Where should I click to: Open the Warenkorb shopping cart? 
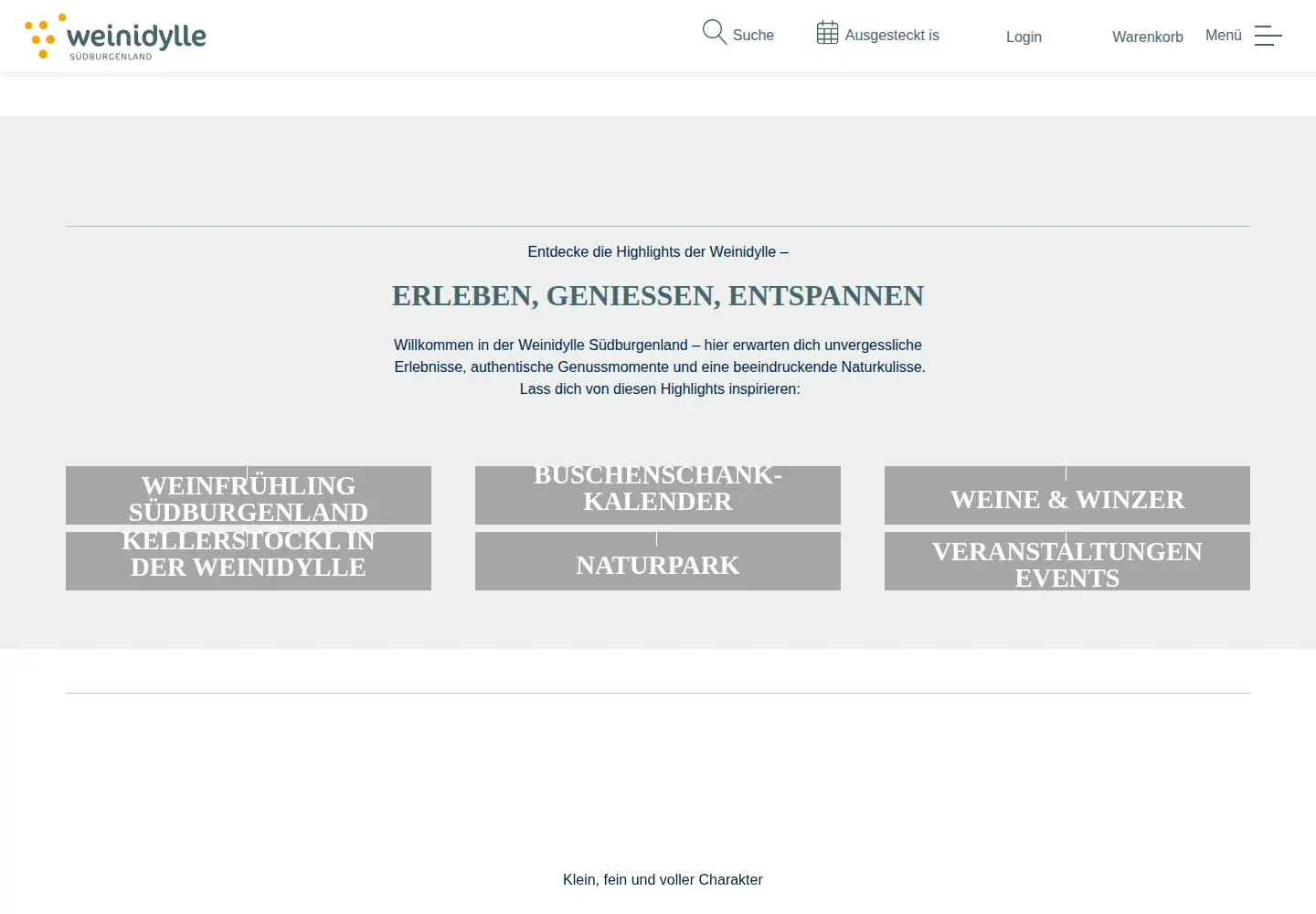(1148, 37)
